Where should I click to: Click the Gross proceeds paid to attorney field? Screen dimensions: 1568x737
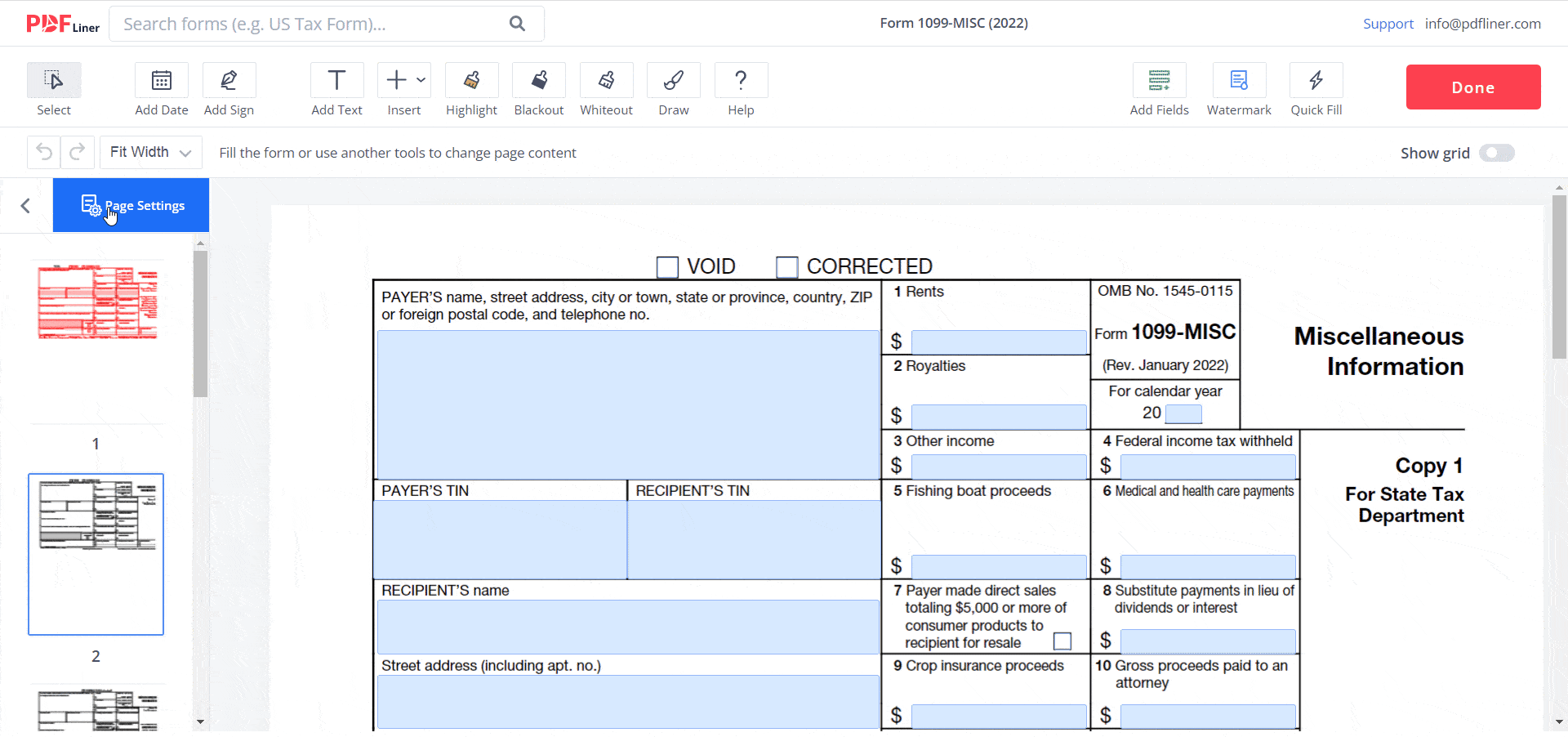[1208, 716]
